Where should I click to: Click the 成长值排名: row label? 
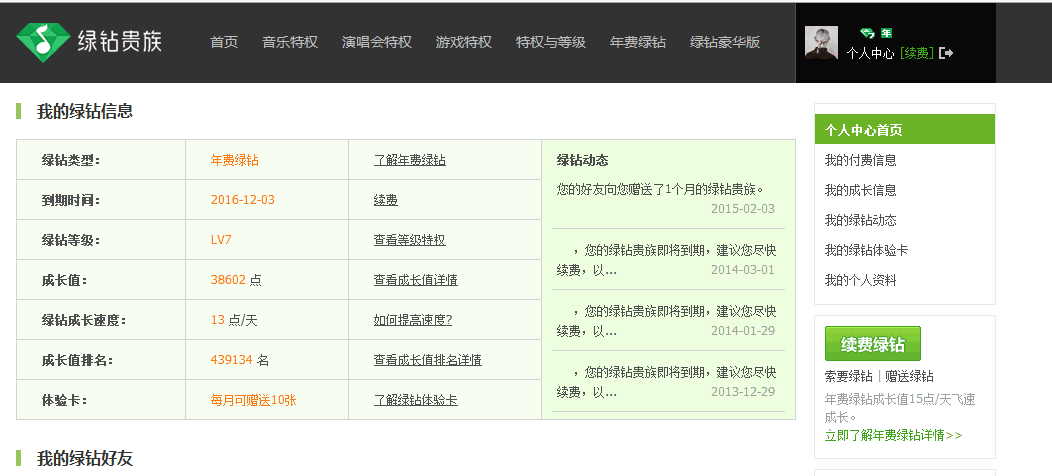pos(77,360)
